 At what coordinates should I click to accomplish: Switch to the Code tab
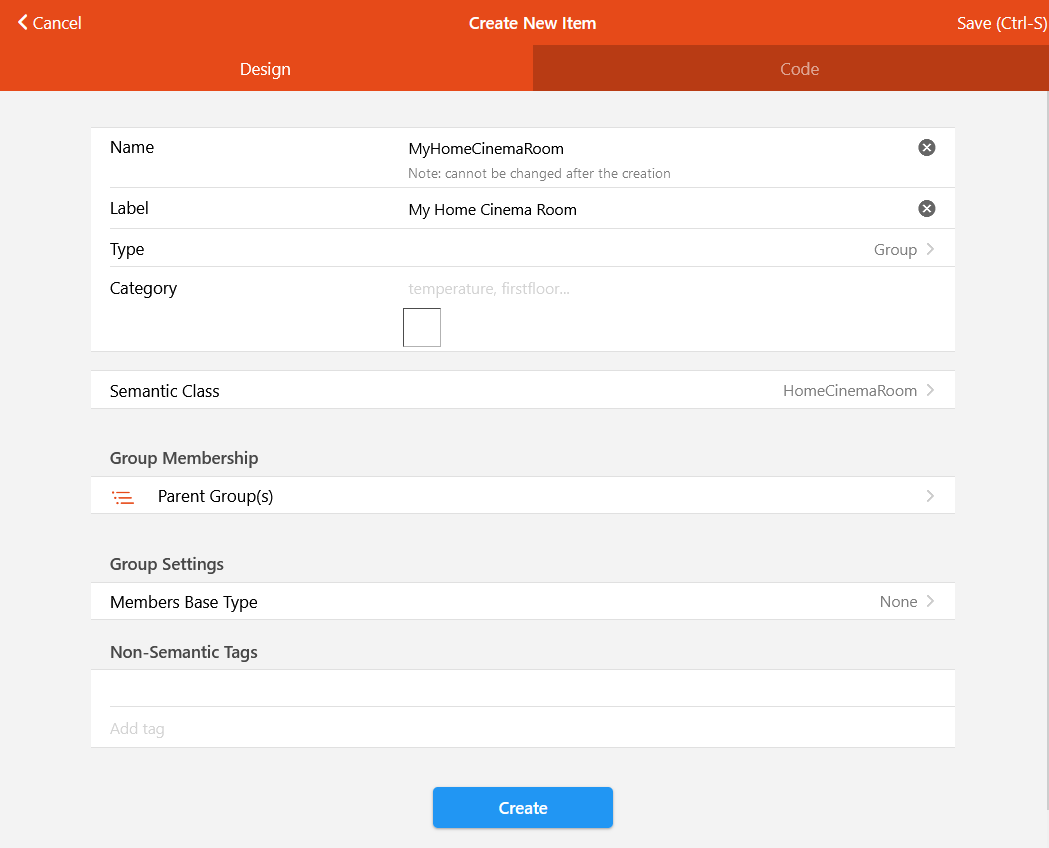click(x=799, y=69)
